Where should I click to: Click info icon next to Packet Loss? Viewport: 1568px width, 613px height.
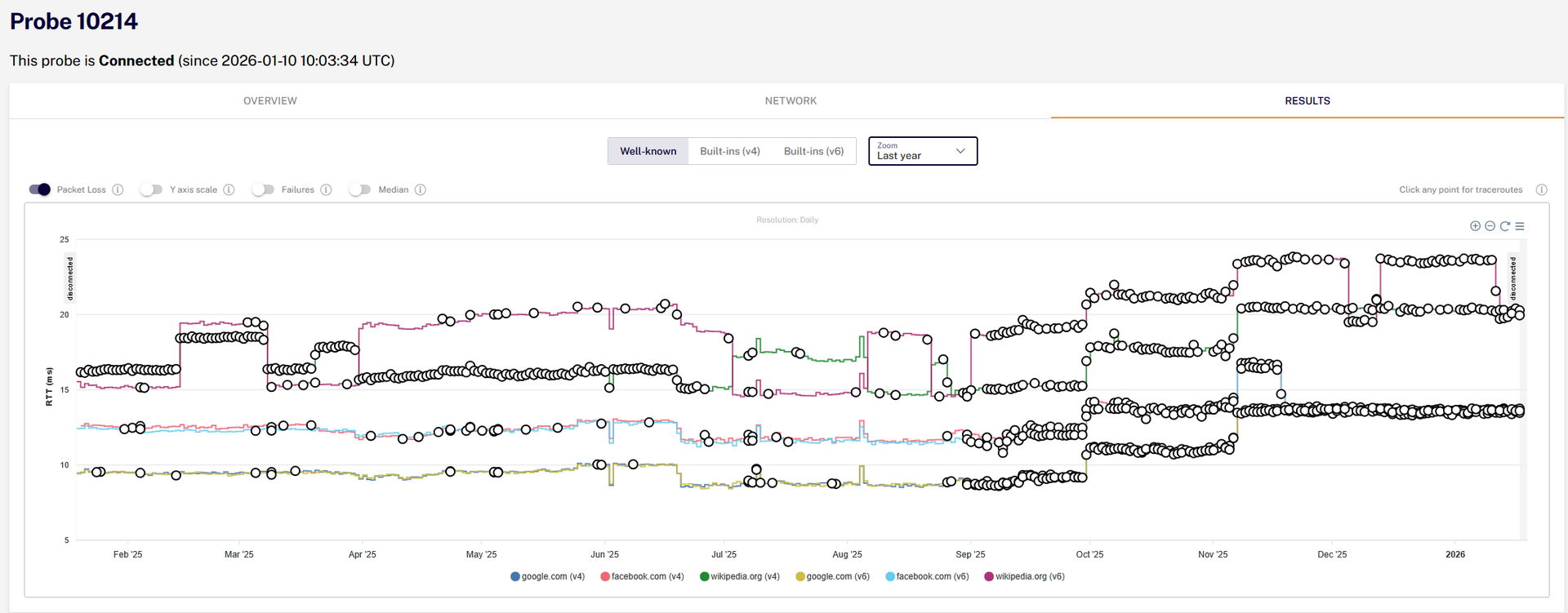[x=118, y=189]
